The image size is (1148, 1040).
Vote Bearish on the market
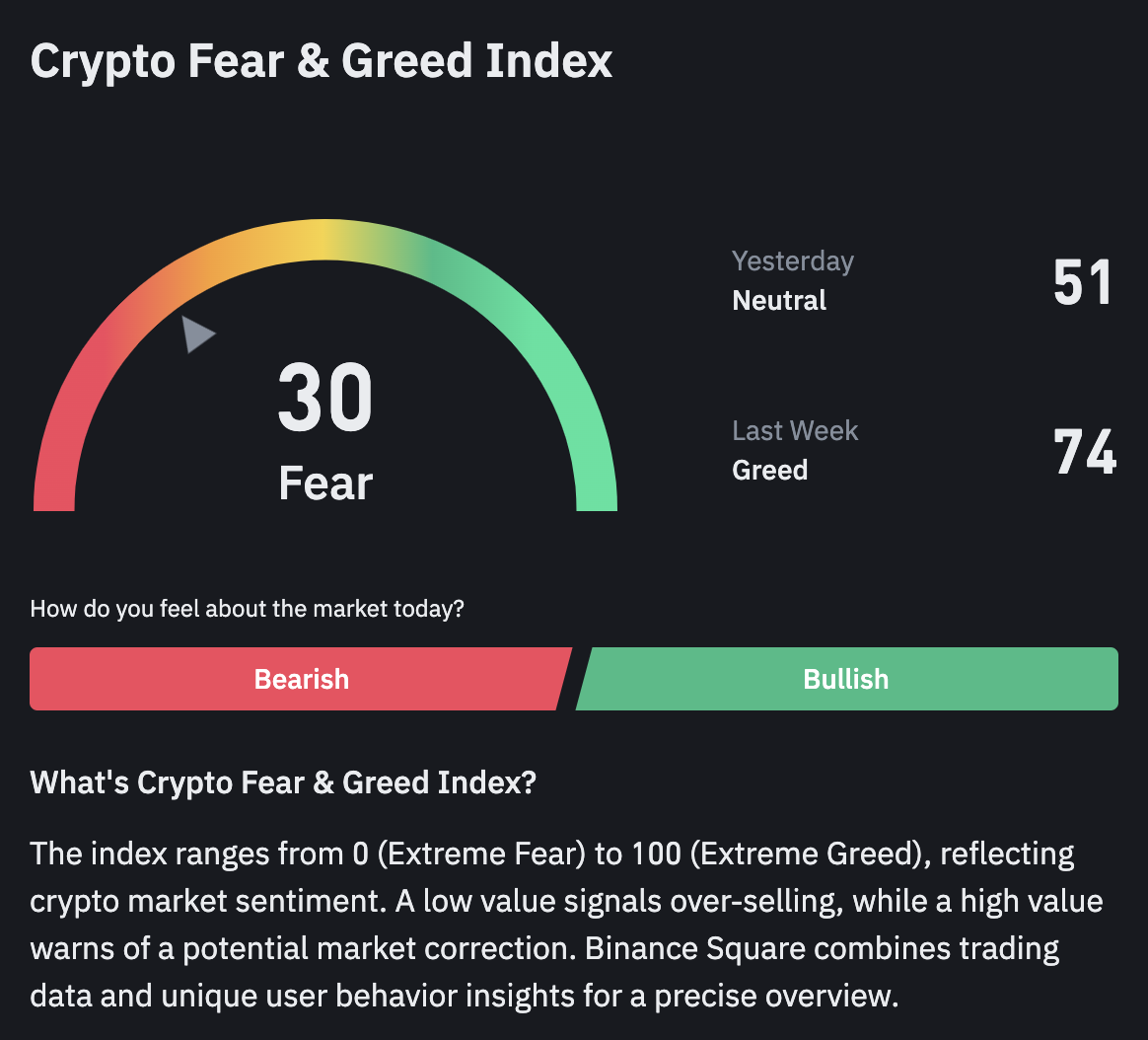300,679
